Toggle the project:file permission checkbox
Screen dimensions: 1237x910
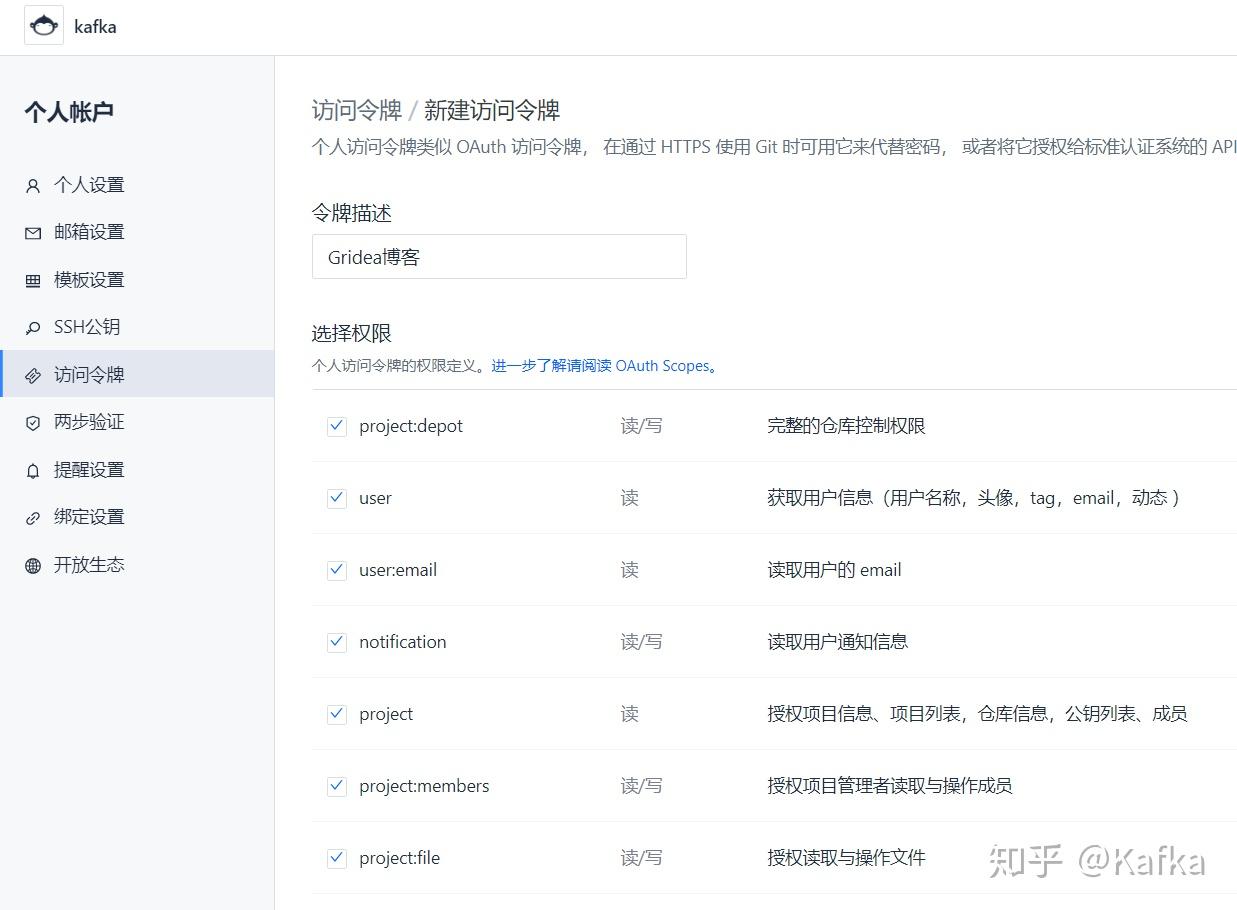336,858
